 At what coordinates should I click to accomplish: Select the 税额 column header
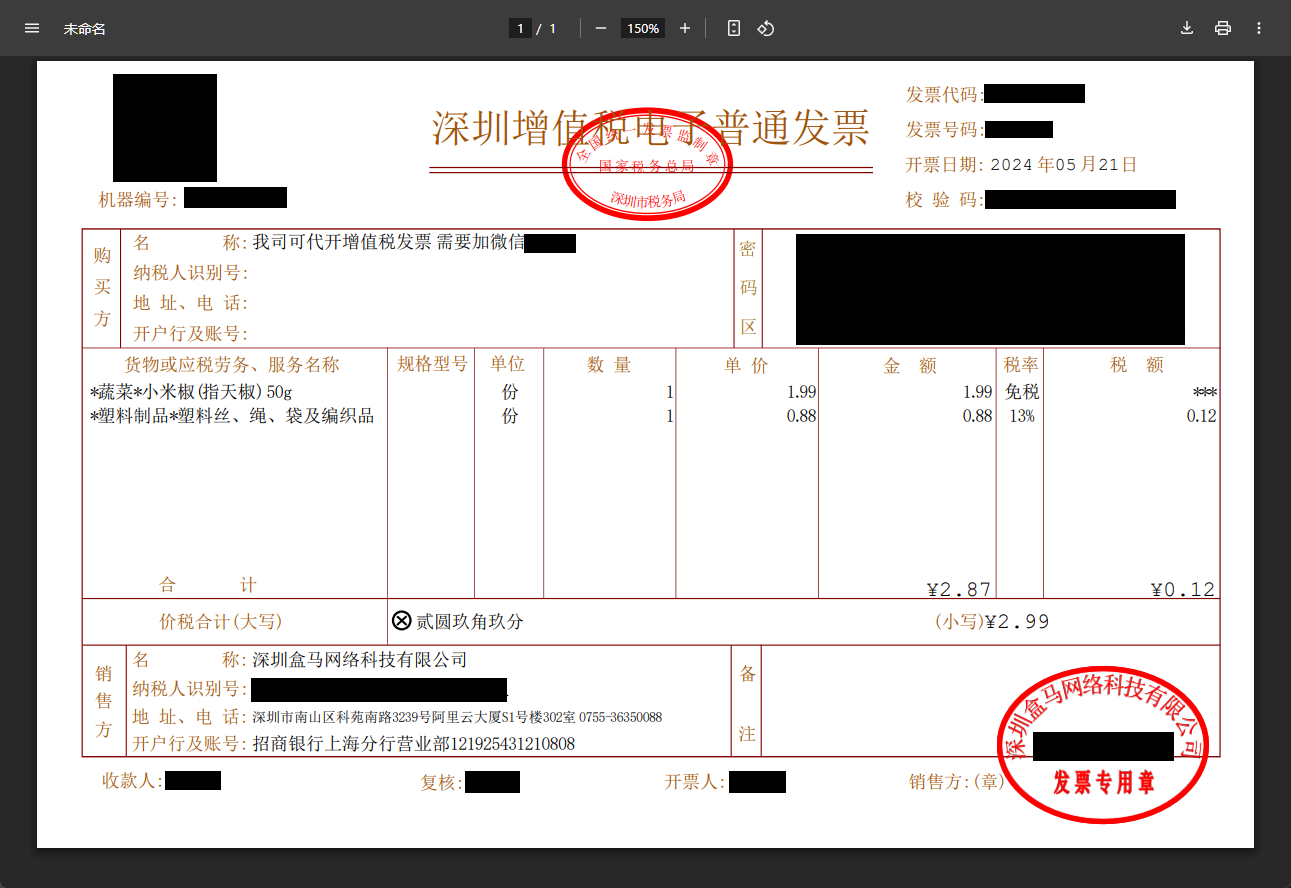tap(1137, 366)
